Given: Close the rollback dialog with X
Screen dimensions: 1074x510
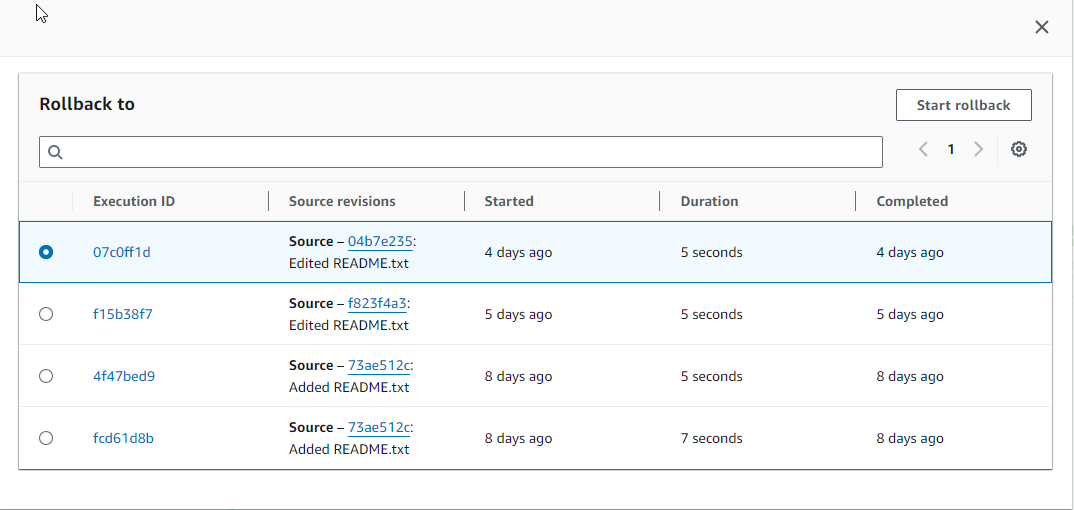Looking at the screenshot, I should click(1041, 27).
